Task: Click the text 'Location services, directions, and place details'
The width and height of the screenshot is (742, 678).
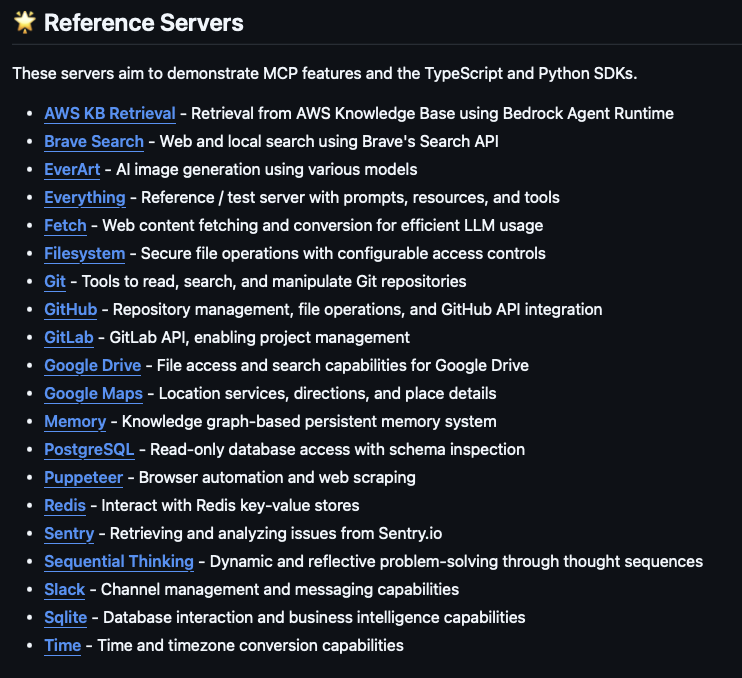Action: click(x=327, y=393)
